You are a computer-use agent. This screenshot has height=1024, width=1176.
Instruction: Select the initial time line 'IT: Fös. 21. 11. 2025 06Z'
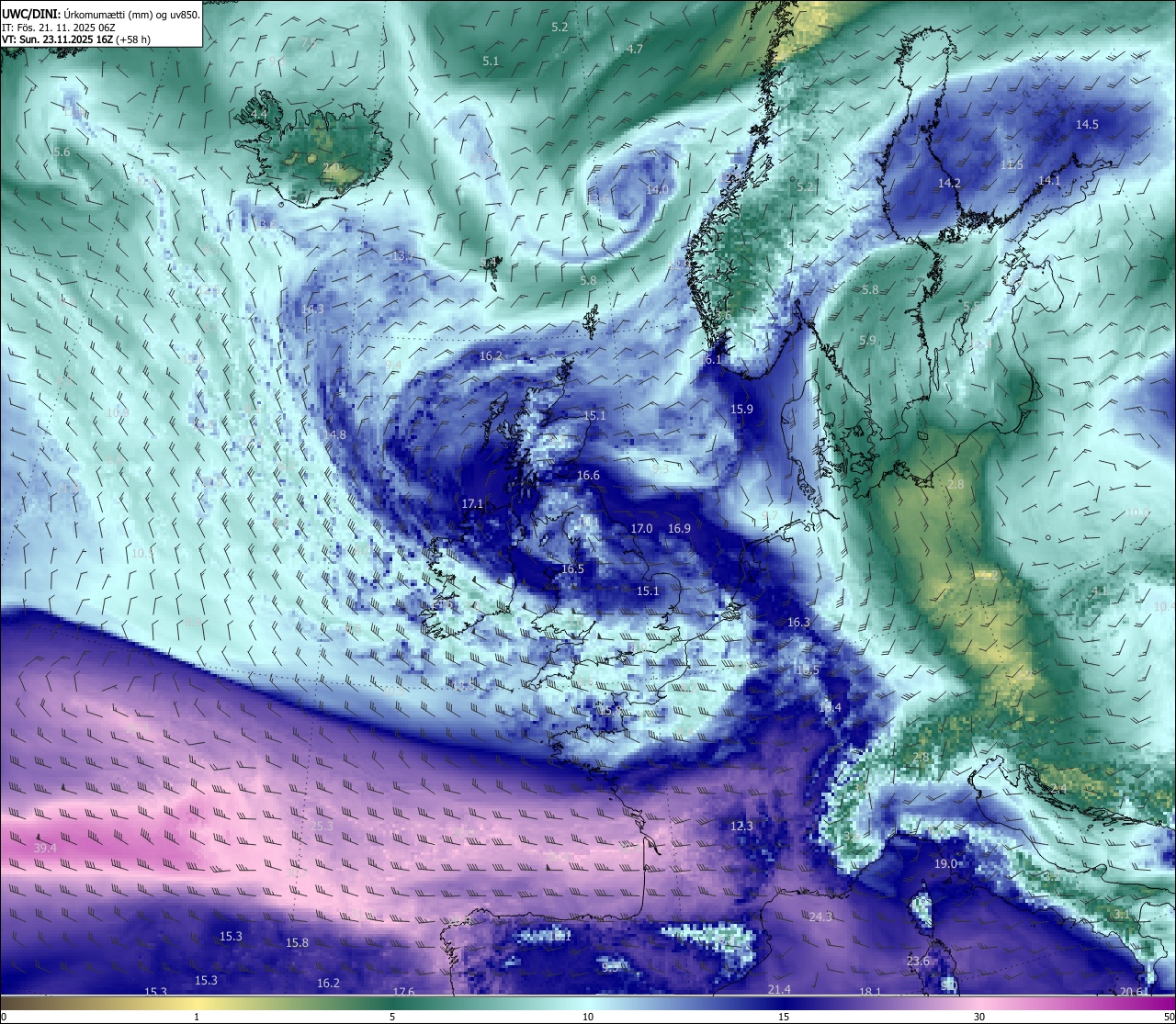click(x=58, y=28)
